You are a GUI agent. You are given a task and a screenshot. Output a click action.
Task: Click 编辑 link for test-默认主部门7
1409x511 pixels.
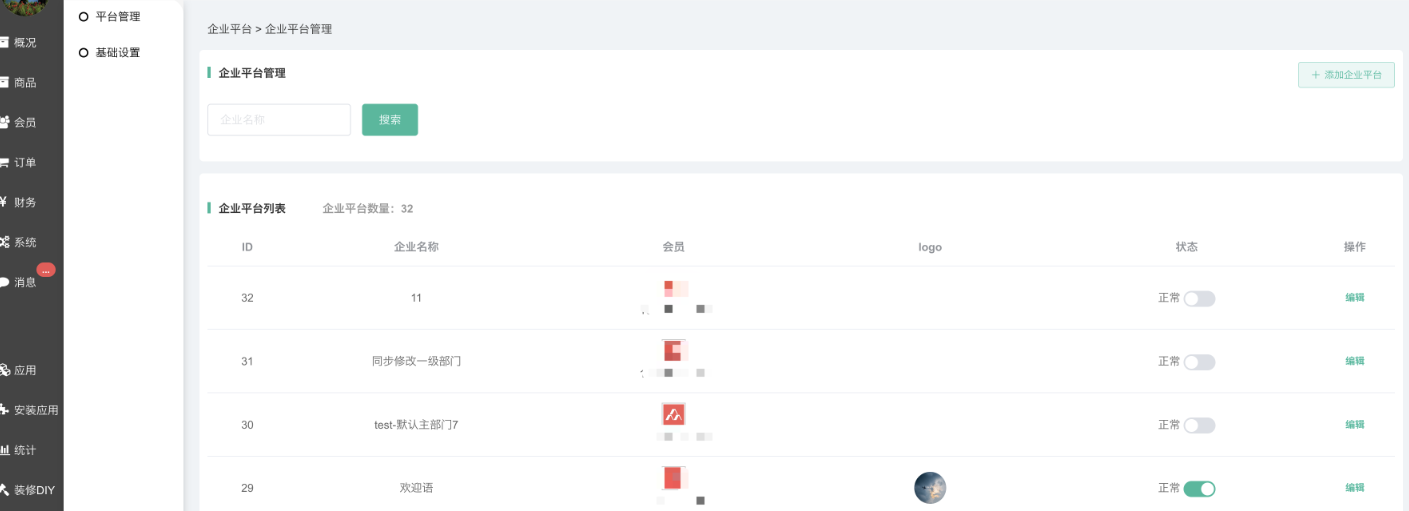[1354, 425]
